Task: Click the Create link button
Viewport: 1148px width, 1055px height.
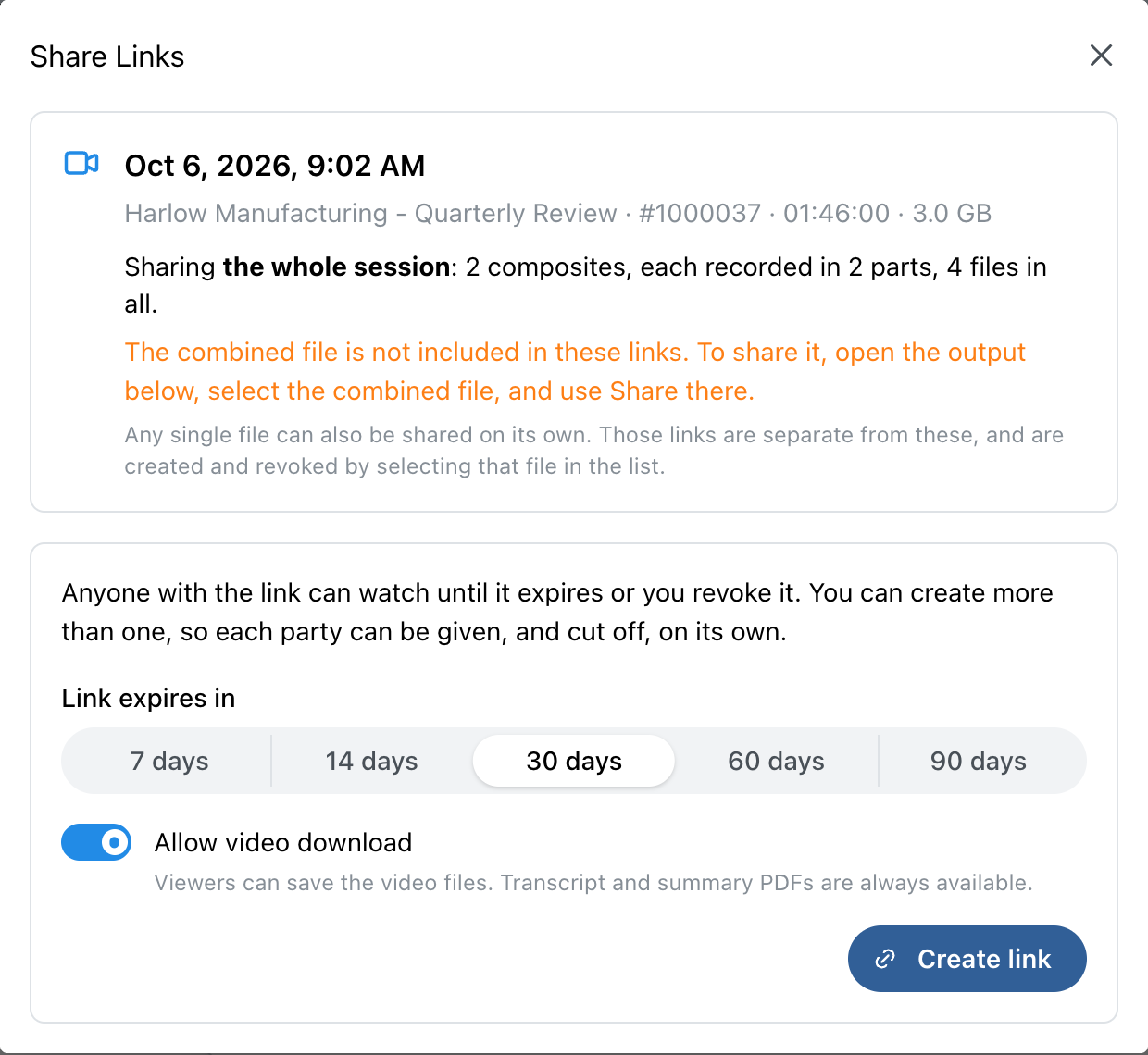Action: pos(967,959)
